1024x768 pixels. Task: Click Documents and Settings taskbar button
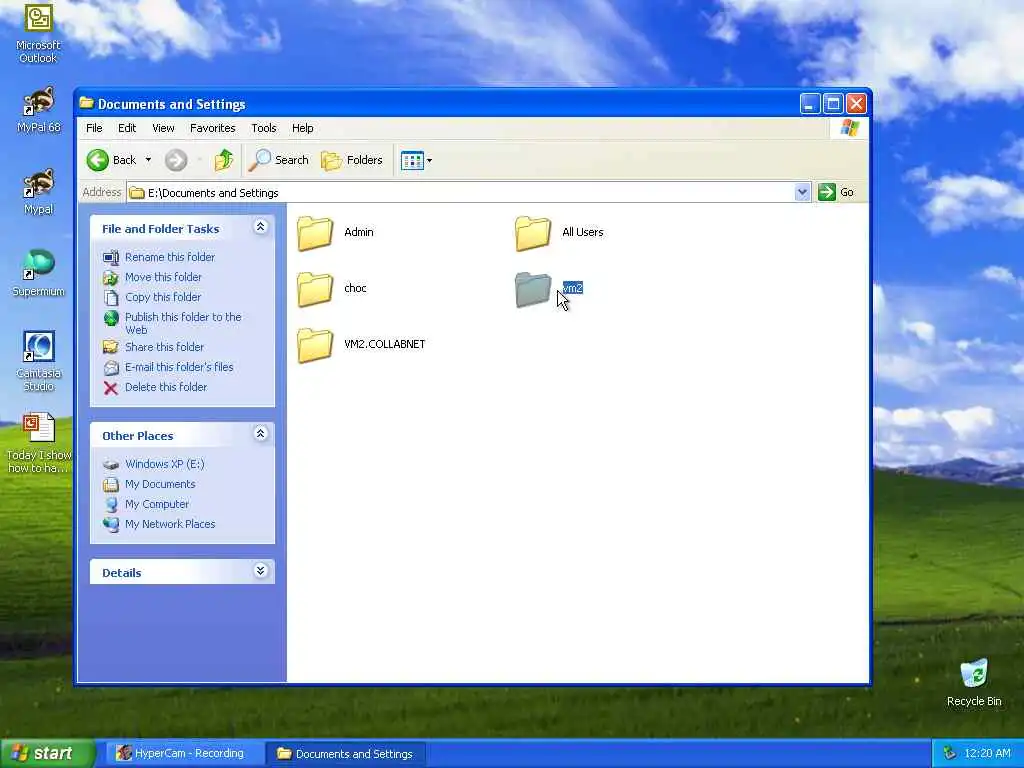pyautogui.click(x=345, y=754)
